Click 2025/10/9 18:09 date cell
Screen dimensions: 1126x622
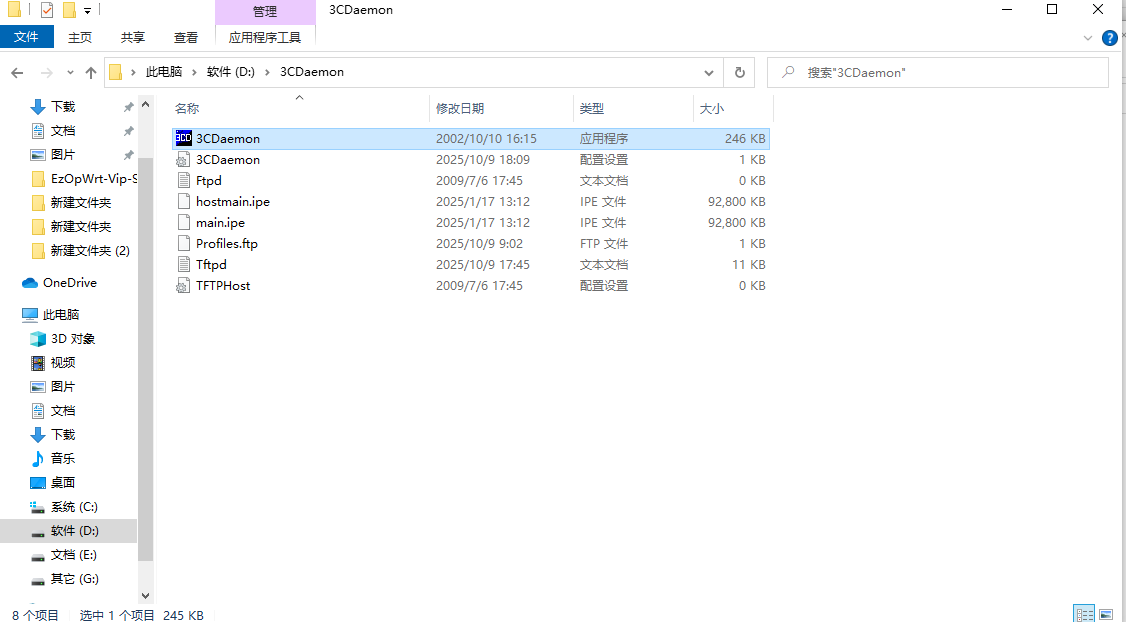click(x=483, y=159)
